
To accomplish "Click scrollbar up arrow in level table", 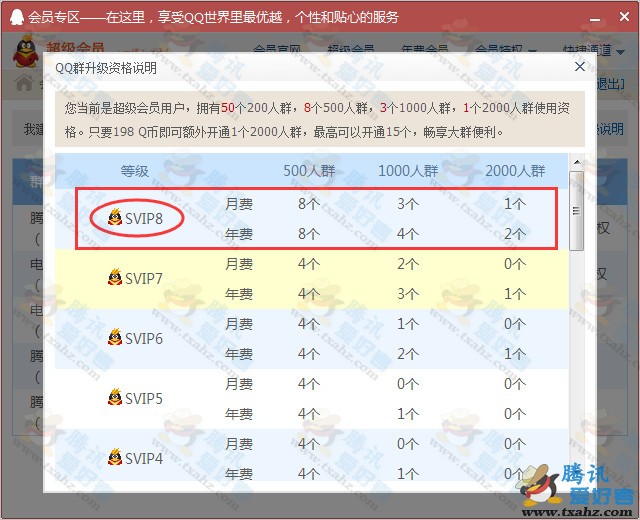I will (577, 162).
